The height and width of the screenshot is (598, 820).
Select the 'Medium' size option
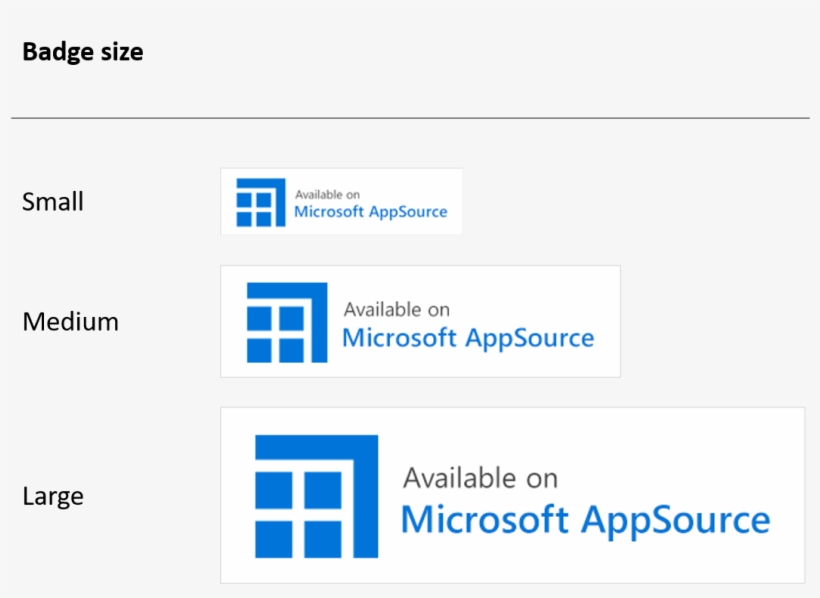(x=69, y=321)
